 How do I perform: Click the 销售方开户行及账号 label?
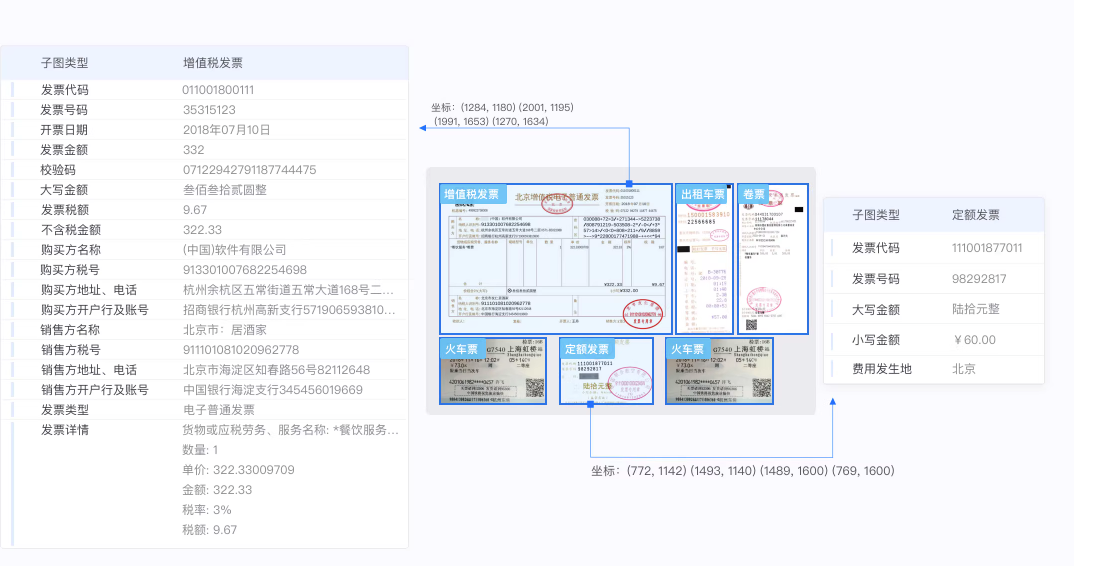94,390
